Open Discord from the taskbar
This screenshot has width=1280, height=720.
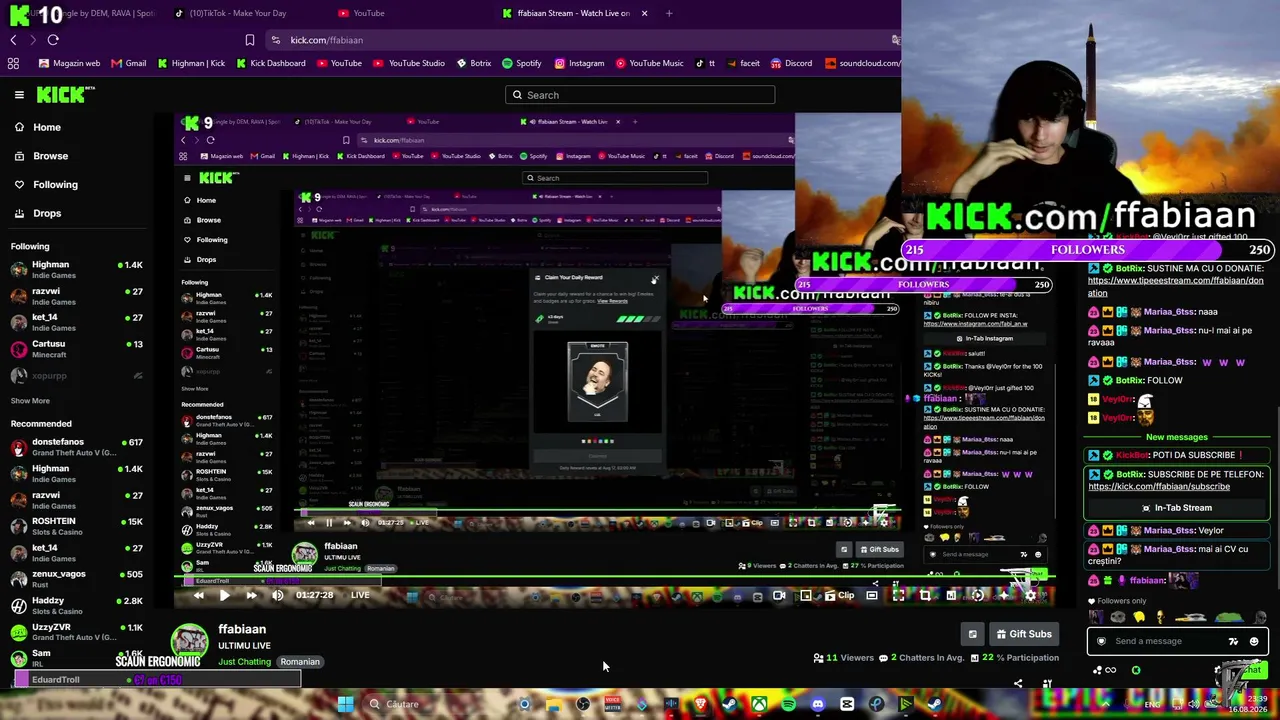818,704
